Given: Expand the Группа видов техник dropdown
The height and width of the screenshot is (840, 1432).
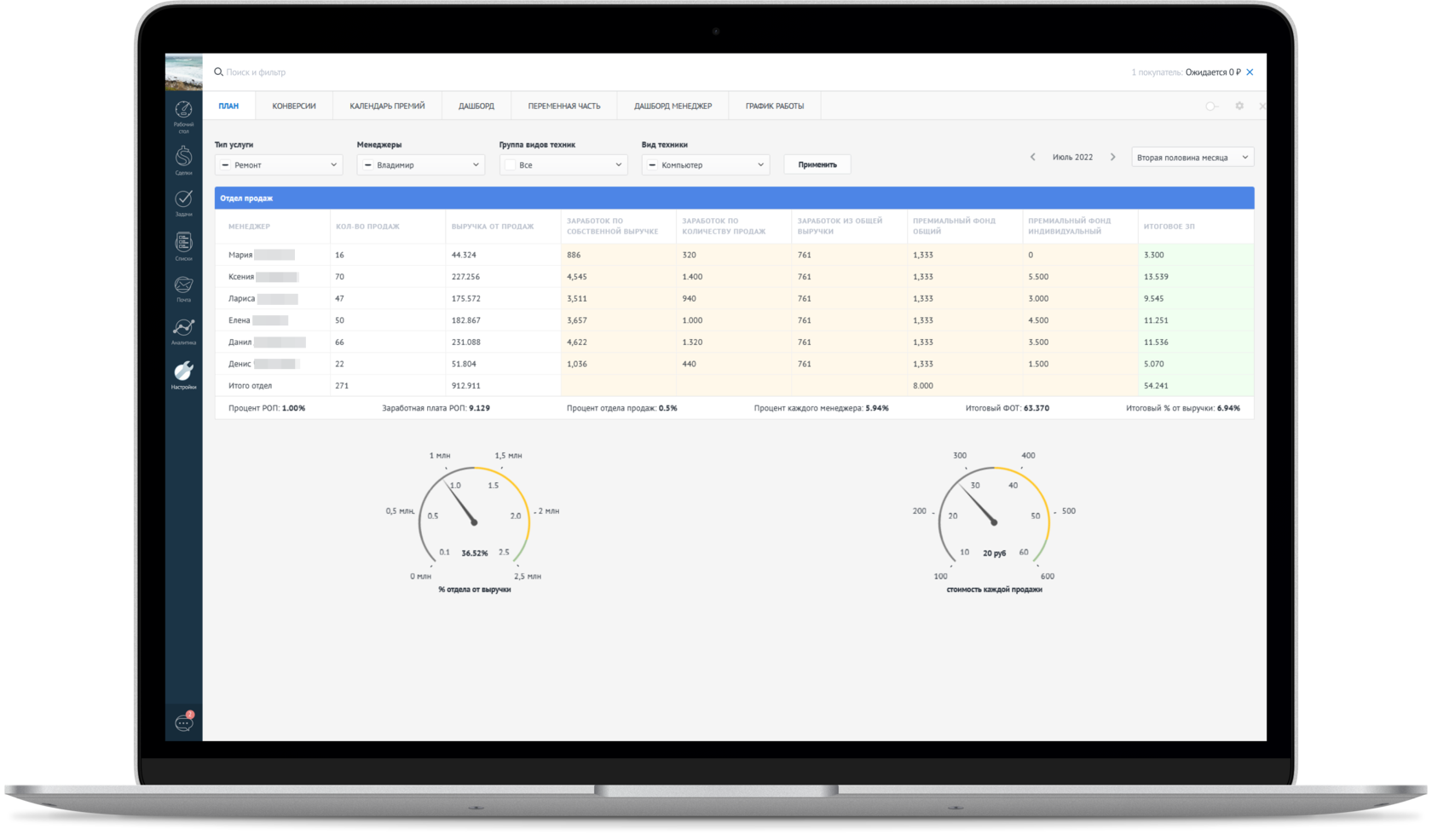Looking at the screenshot, I should [620, 164].
